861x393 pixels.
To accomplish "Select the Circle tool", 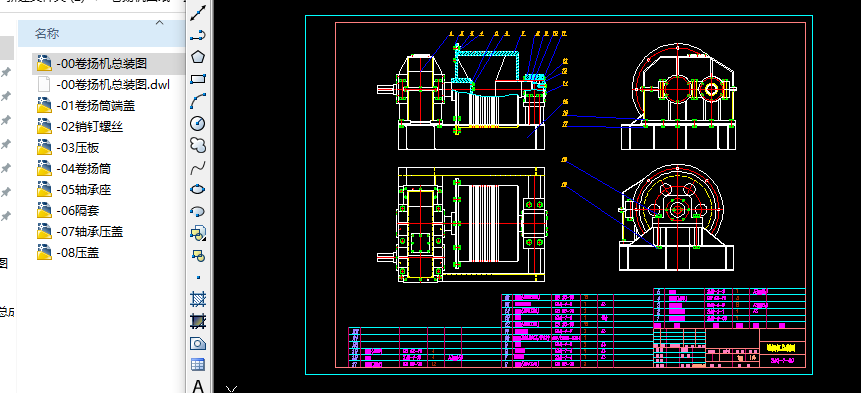I will coord(198,123).
